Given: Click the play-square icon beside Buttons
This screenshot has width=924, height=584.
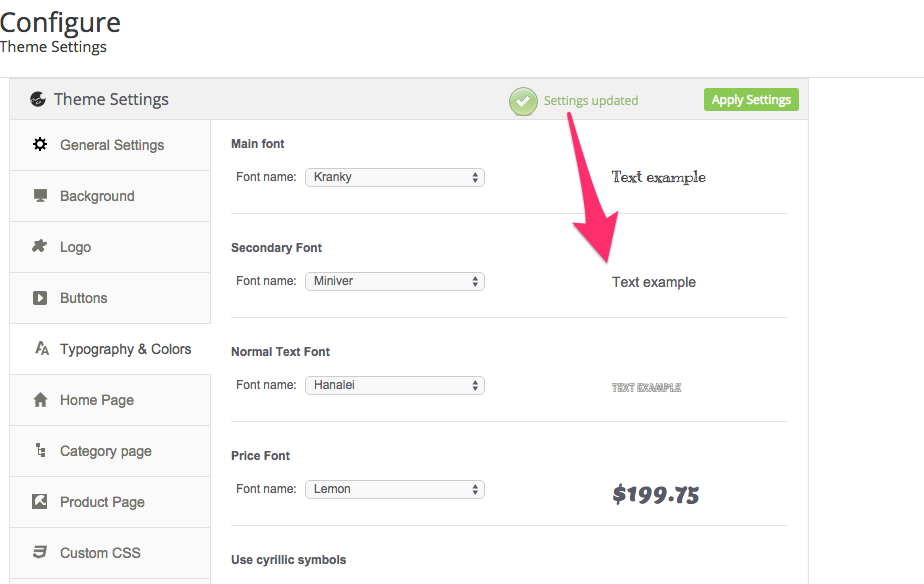Looking at the screenshot, I should (39, 298).
